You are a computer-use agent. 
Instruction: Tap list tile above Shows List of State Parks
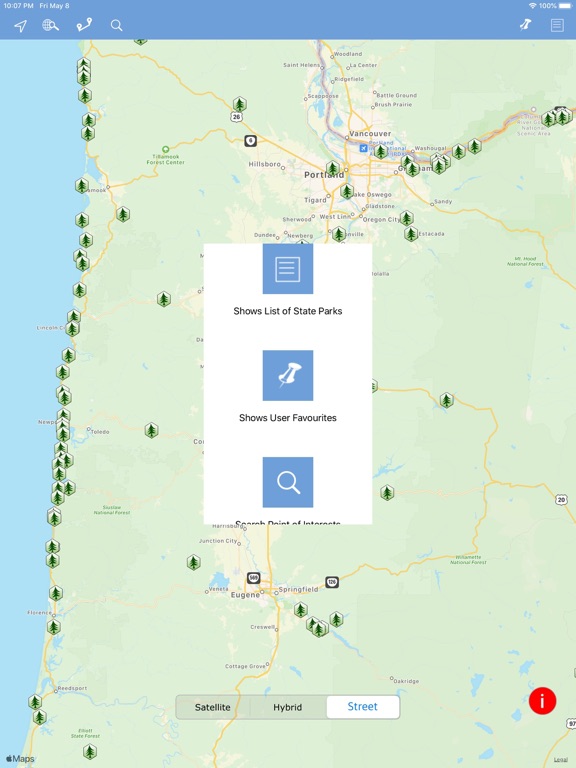pyautogui.click(x=288, y=269)
